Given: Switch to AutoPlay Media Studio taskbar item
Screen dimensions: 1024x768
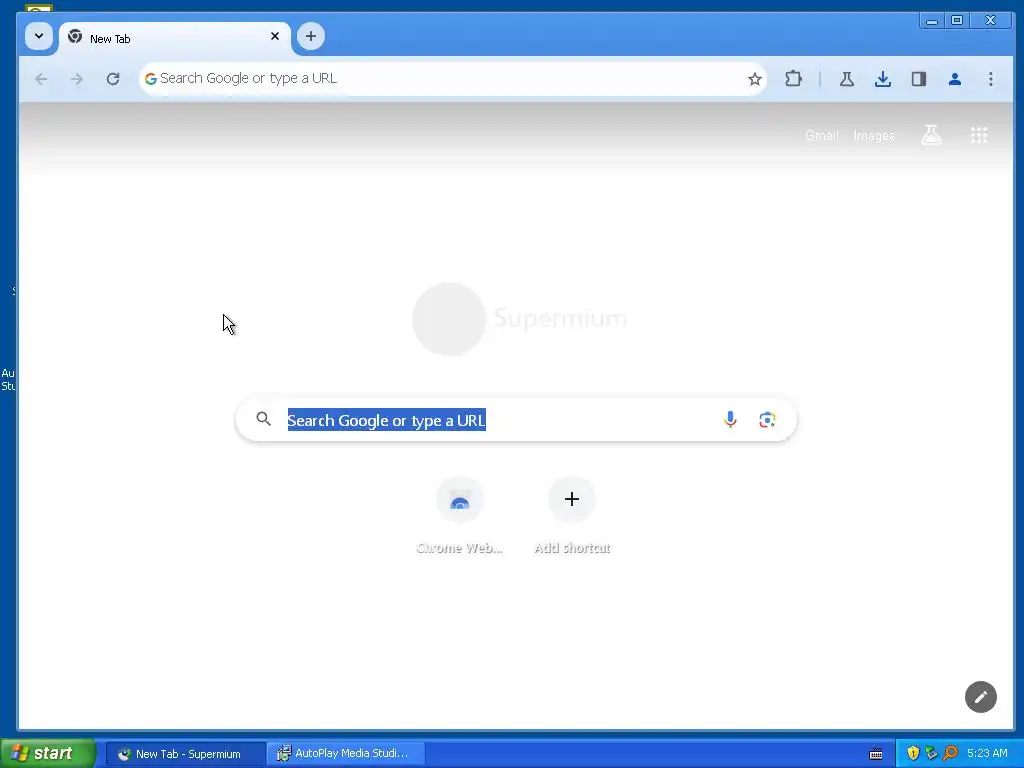Looking at the screenshot, I should tap(346, 754).
